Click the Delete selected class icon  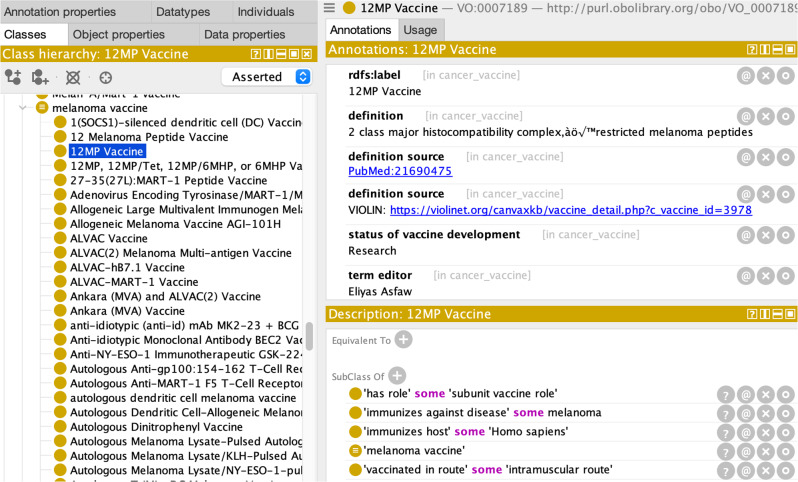click(73, 77)
